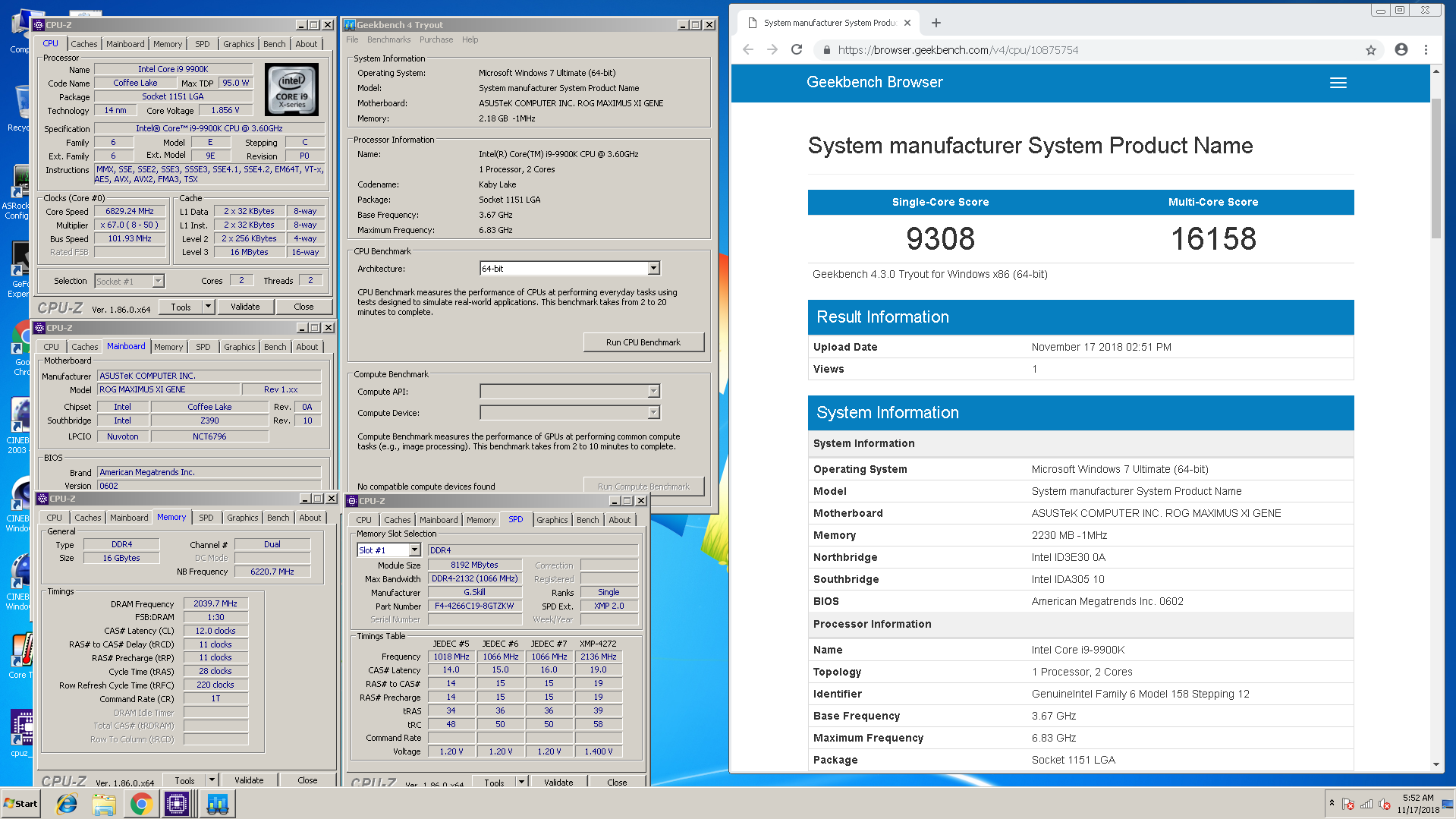
Task: Click Run CPU Benchmark button
Action: pyautogui.click(x=643, y=342)
